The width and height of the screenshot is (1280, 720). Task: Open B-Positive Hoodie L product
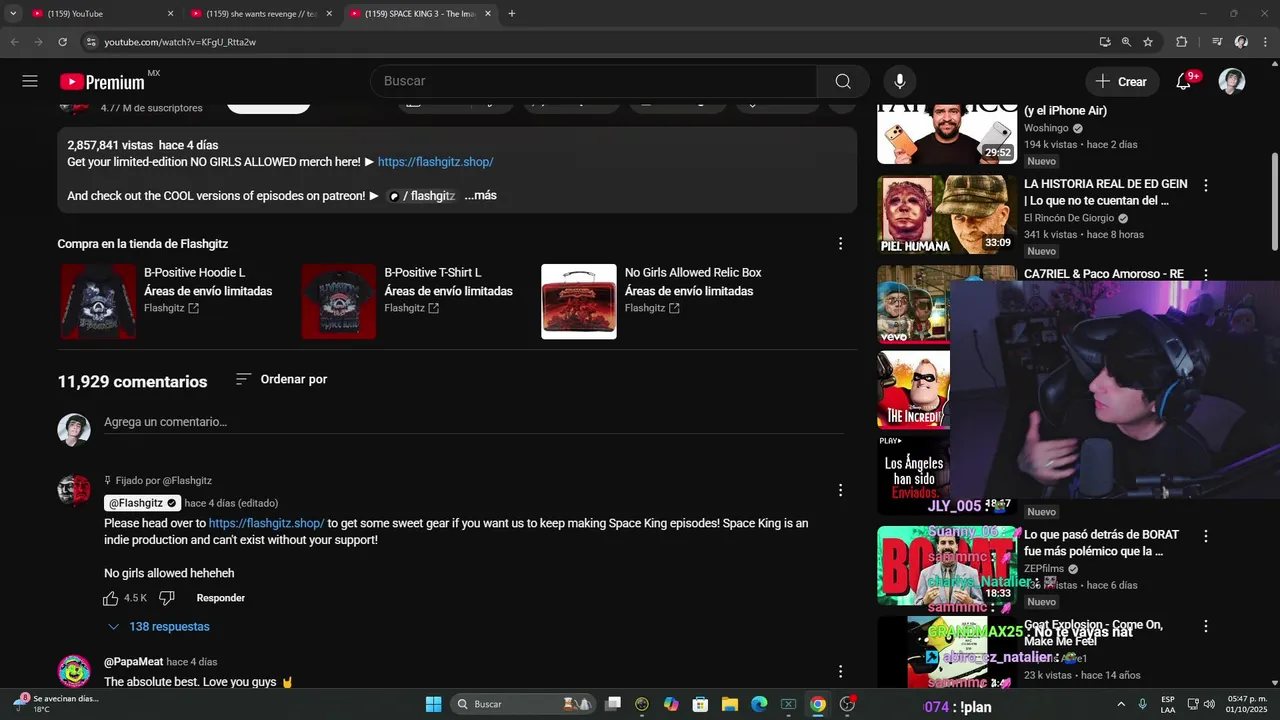point(195,273)
